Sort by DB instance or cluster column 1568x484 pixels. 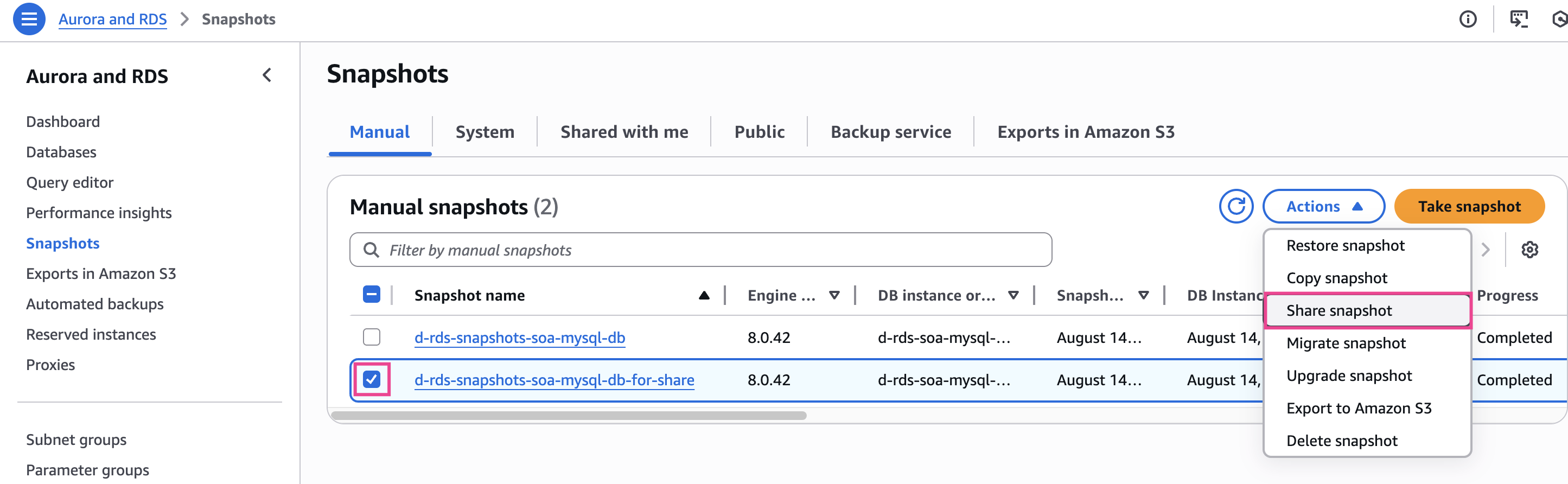(1013, 295)
